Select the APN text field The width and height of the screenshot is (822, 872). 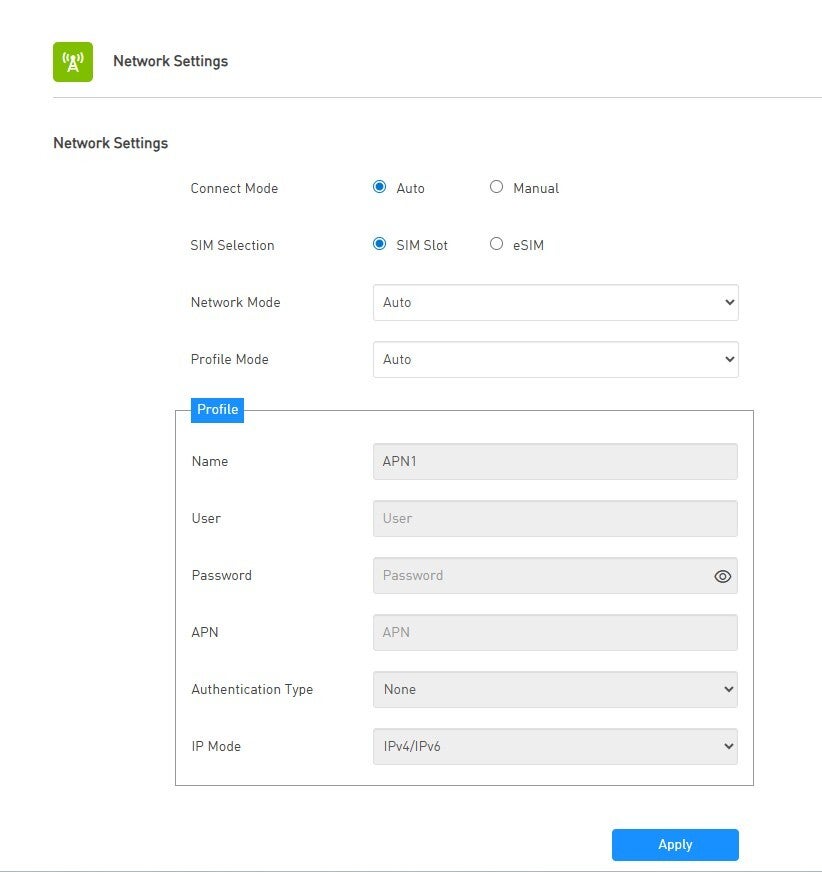pos(555,633)
